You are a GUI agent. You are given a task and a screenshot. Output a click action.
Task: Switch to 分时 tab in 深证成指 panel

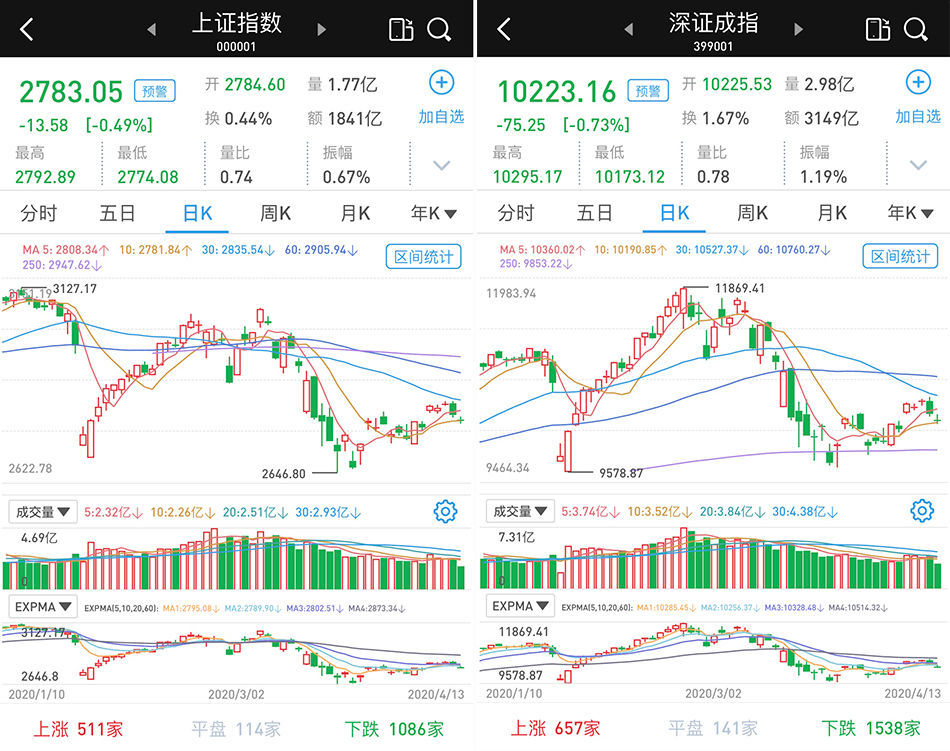(516, 213)
